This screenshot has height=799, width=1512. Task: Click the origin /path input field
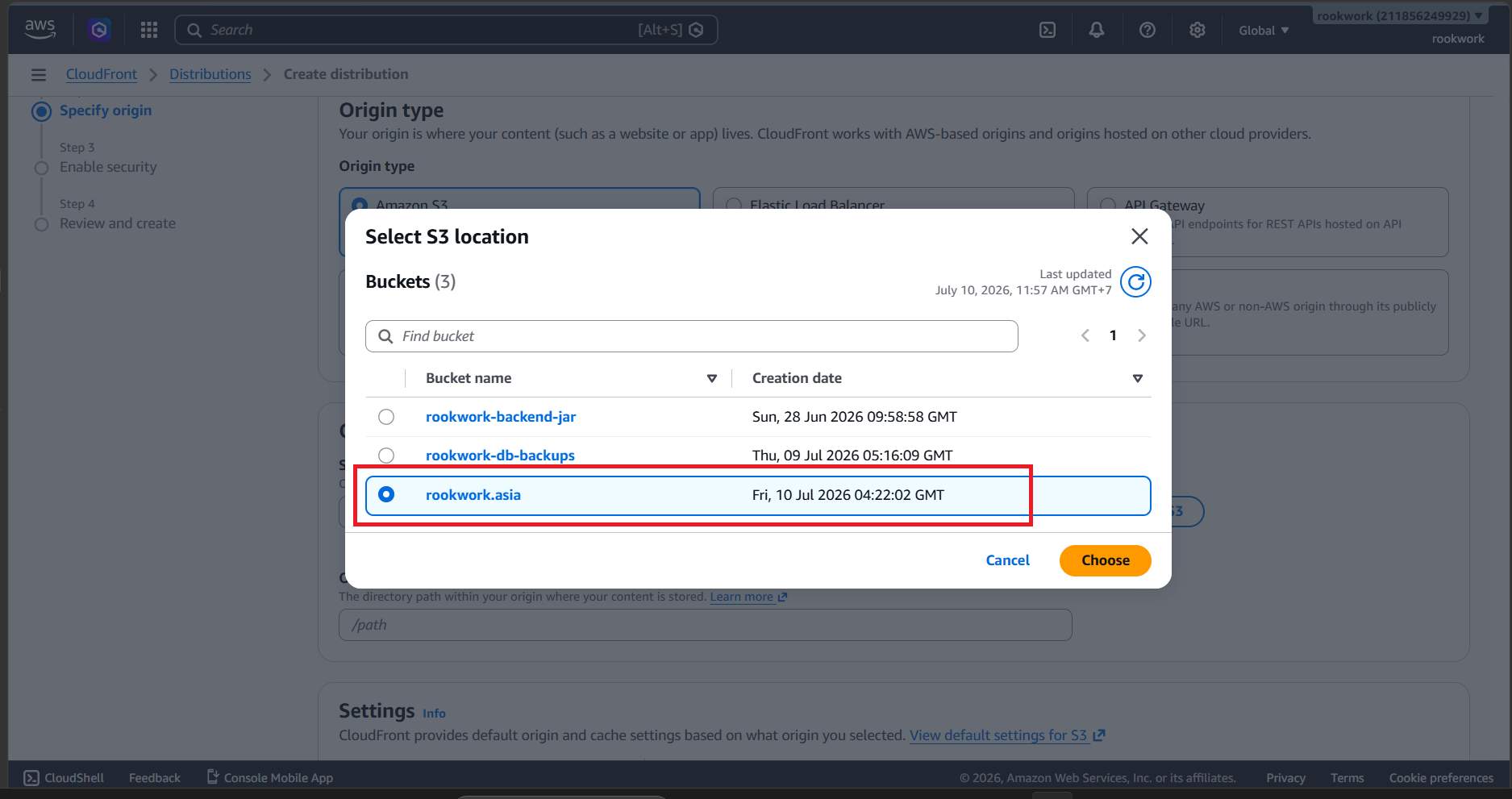(x=706, y=625)
